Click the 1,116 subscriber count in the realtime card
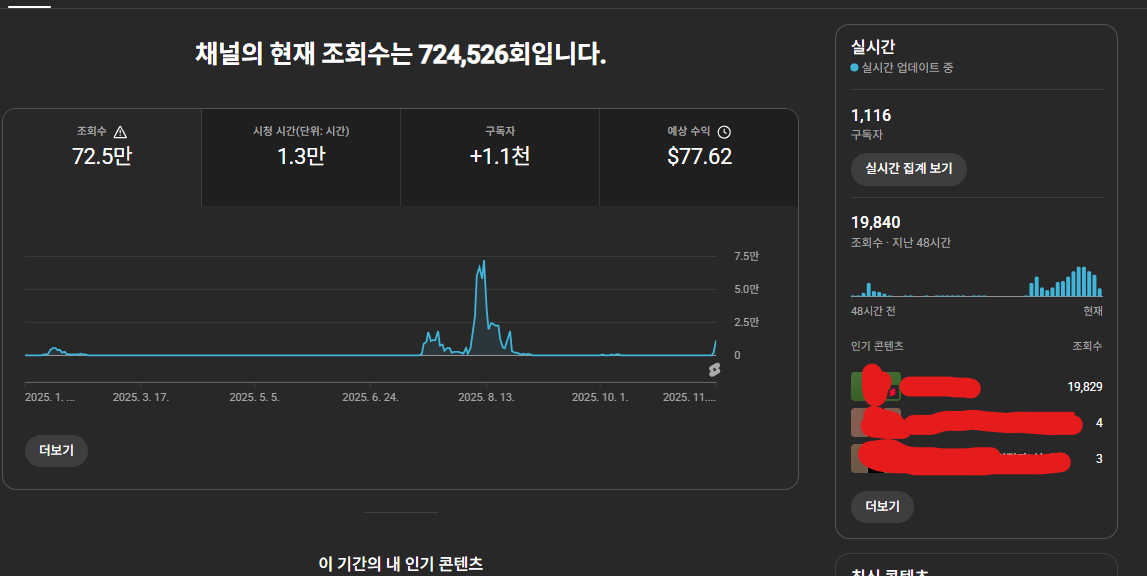Screen dimensions: 1147x576 (x=870, y=116)
